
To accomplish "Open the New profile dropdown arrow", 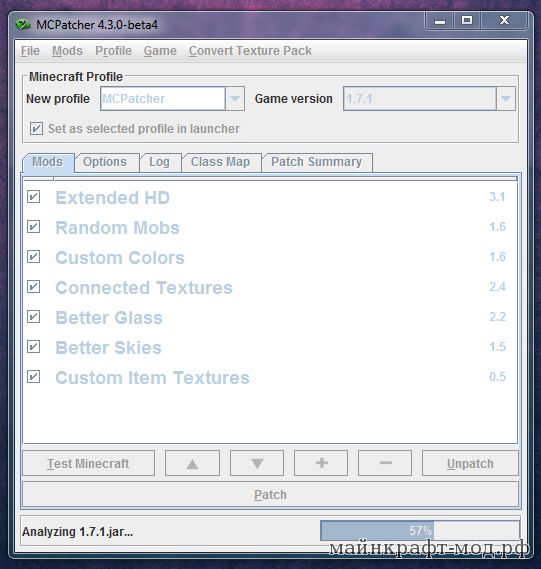I will point(235,98).
